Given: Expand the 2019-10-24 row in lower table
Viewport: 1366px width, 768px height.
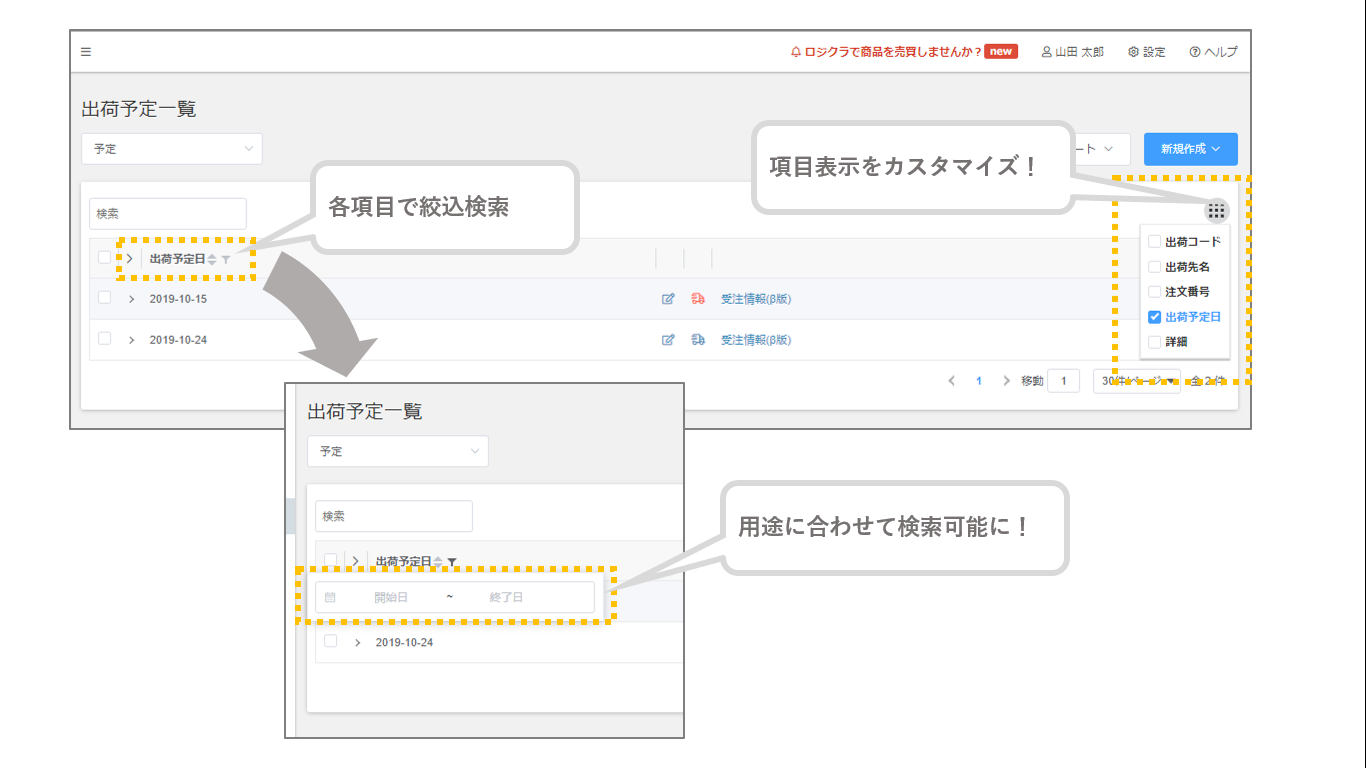Looking at the screenshot, I should [357, 642].
